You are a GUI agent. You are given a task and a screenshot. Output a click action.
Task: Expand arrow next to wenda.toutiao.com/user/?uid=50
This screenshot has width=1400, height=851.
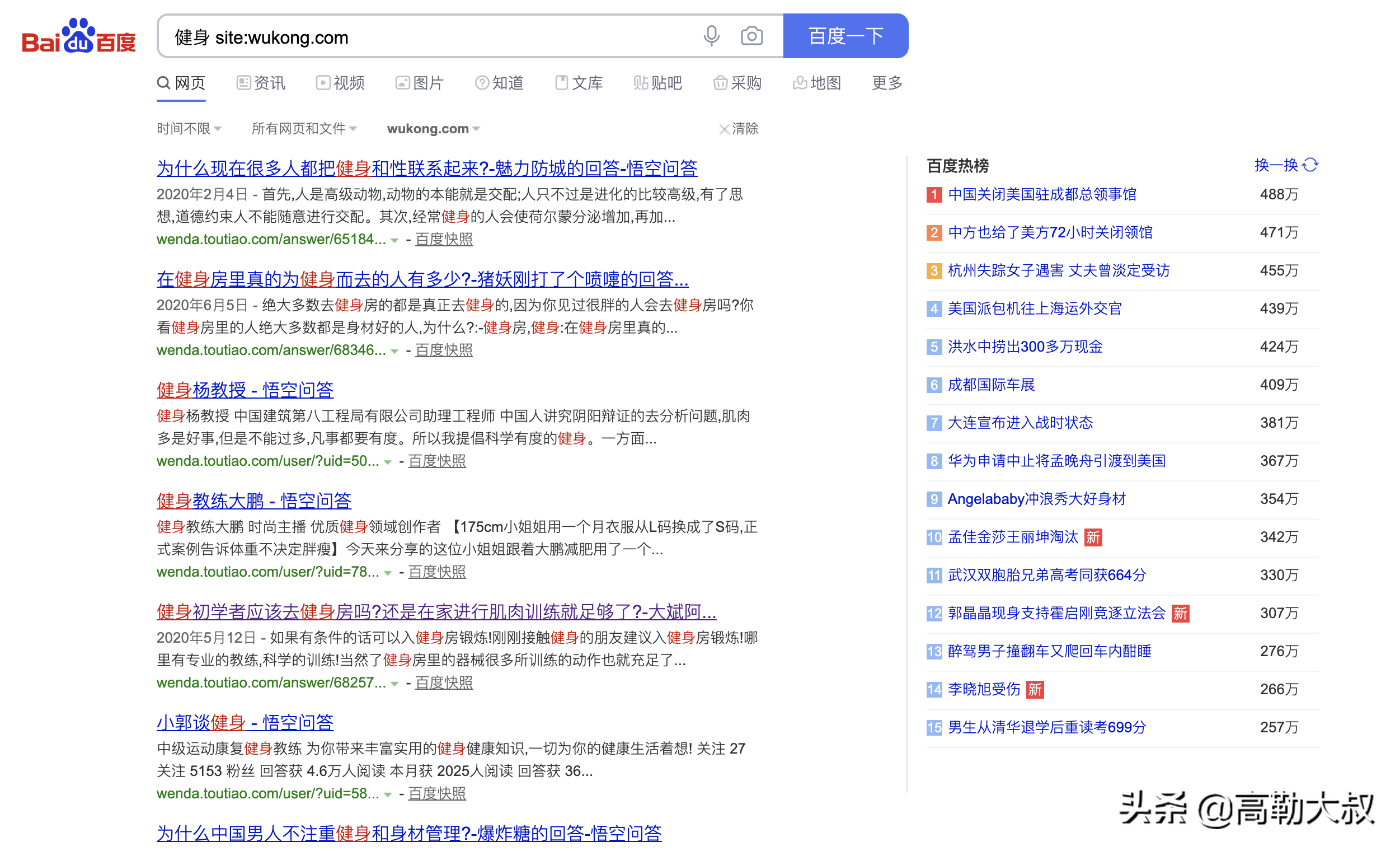388,462
